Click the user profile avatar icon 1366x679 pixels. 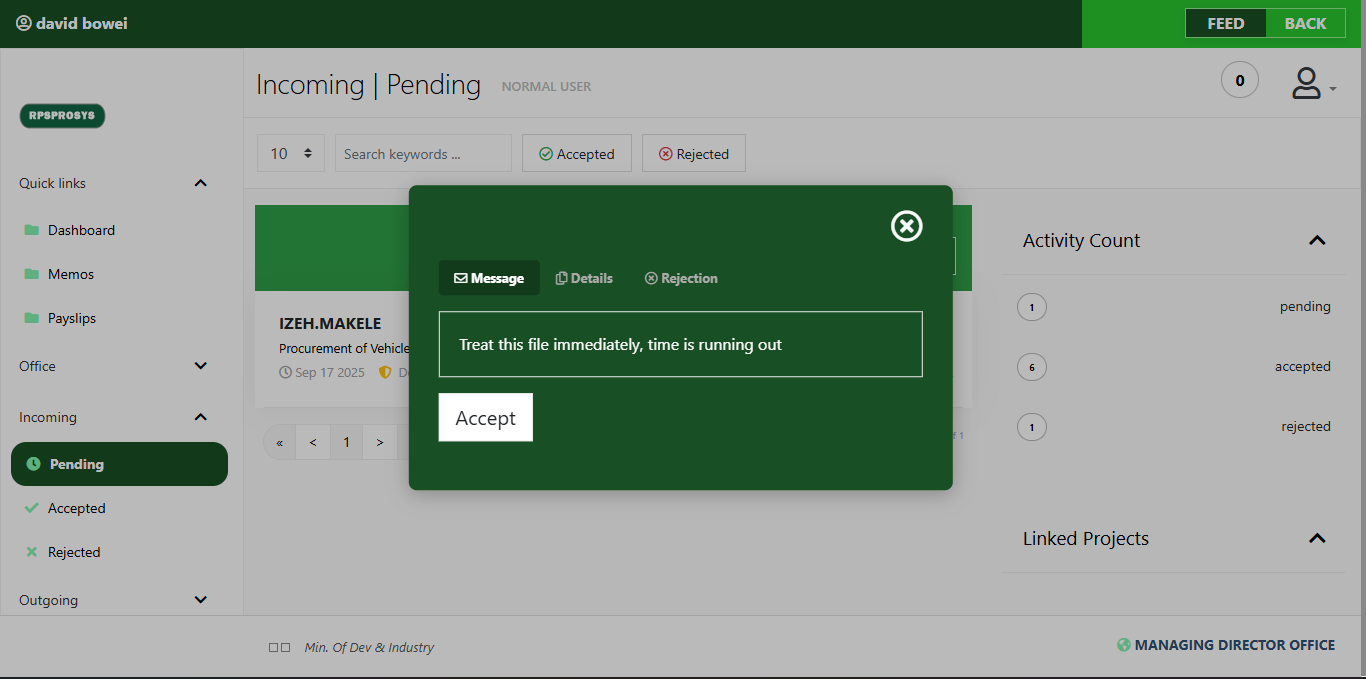point(1307,83)
